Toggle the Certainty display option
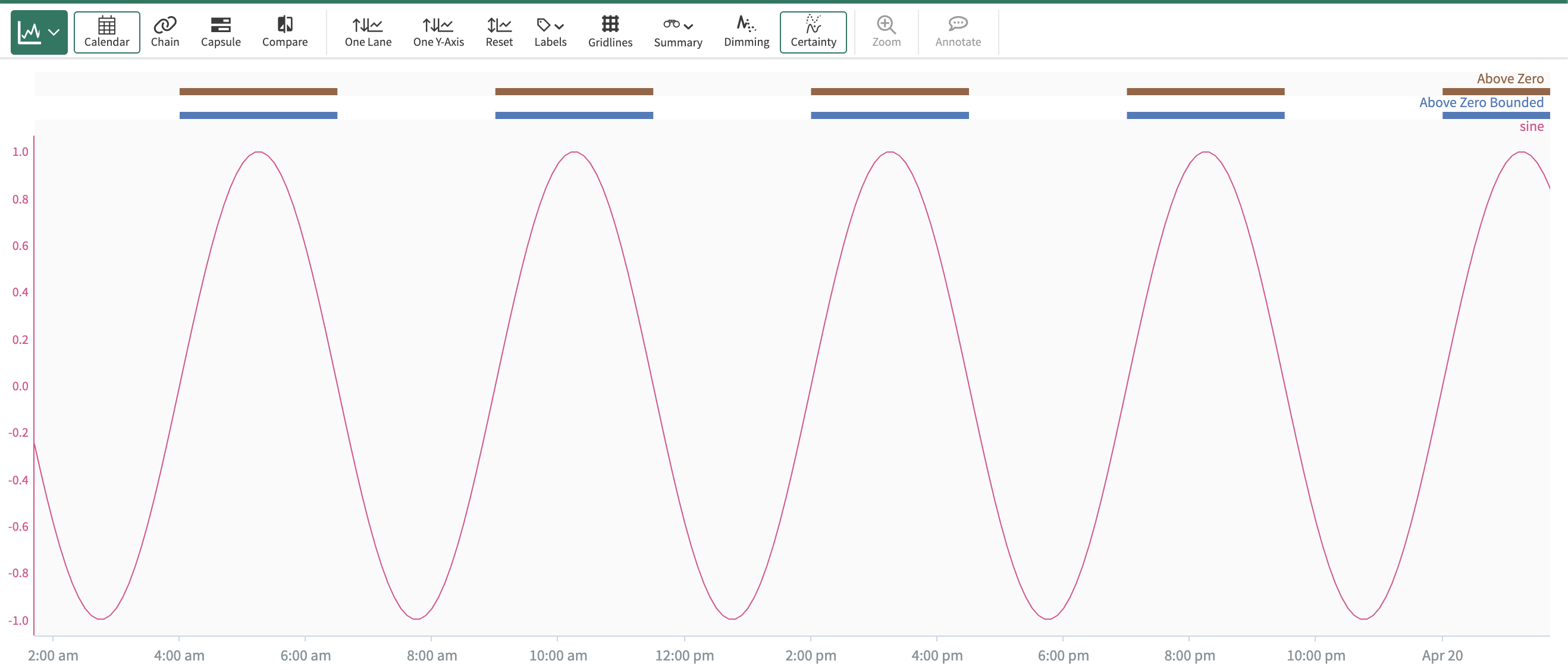The width and height of the screenshot is (1568, 670). [x=813, y=32]
